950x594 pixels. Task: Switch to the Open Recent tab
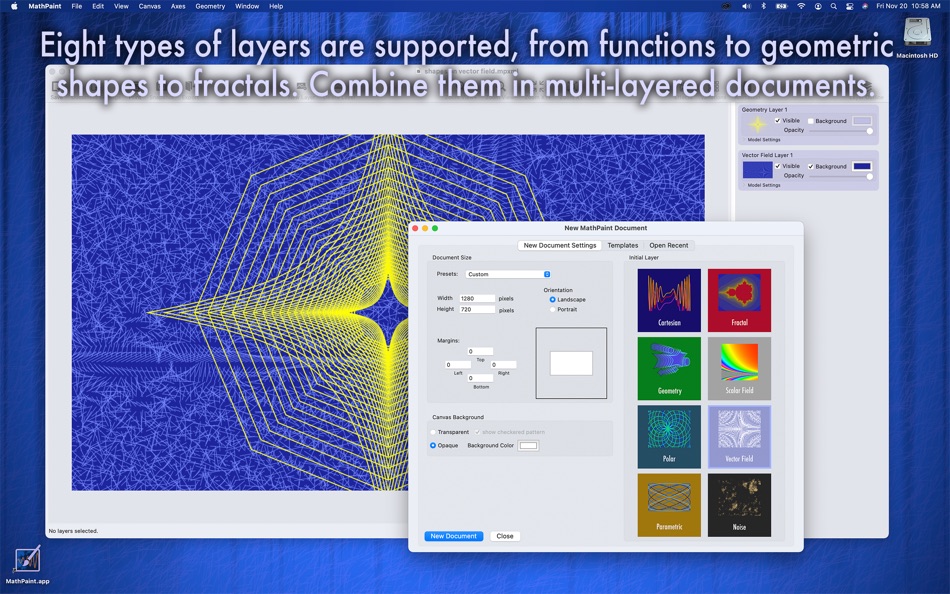[669, 245]
